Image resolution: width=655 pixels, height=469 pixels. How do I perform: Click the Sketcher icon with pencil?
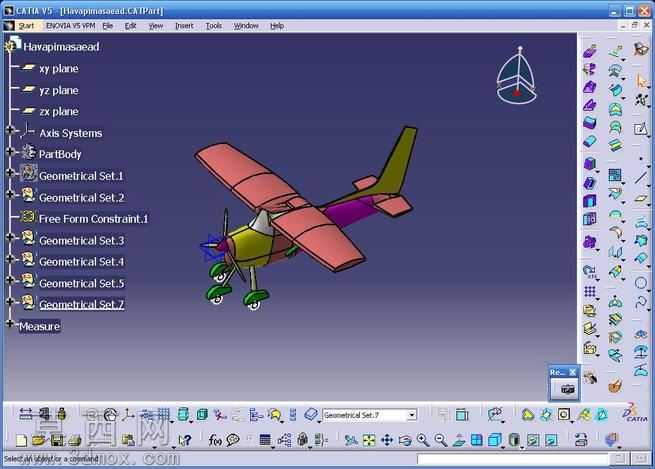click(x=641, y=129)
